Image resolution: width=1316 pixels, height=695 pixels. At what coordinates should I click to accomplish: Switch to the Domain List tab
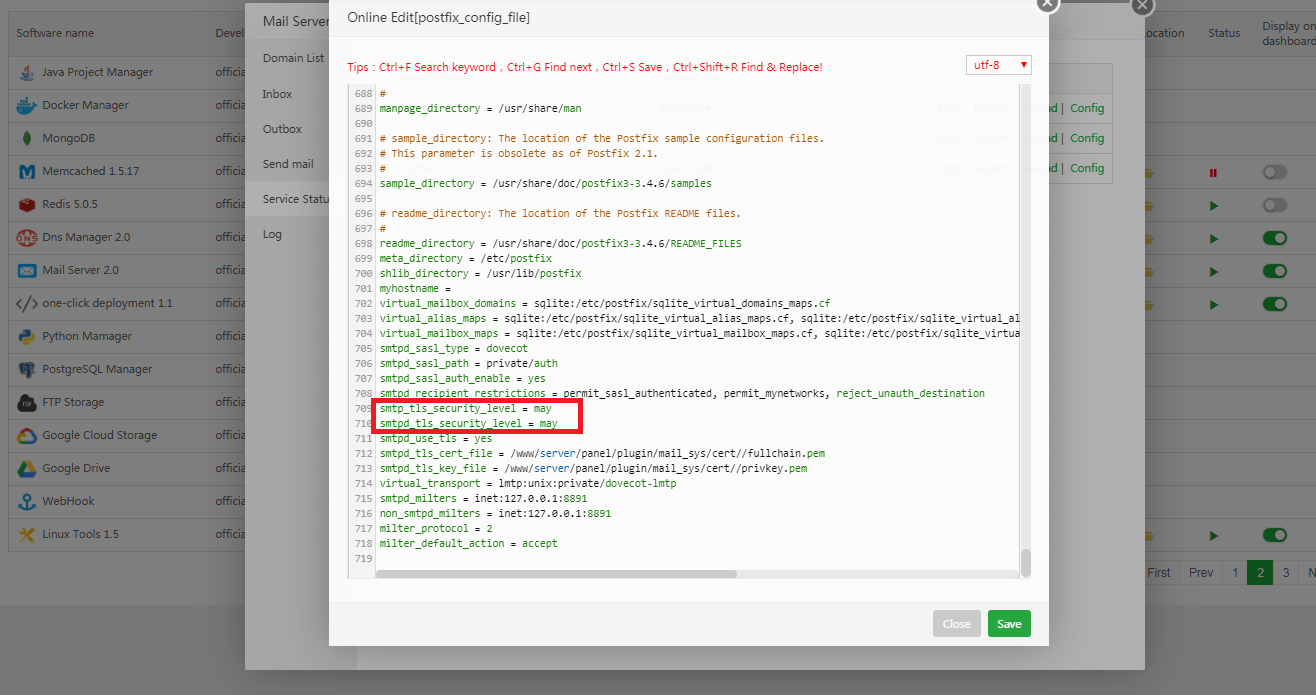click(292, 58)
